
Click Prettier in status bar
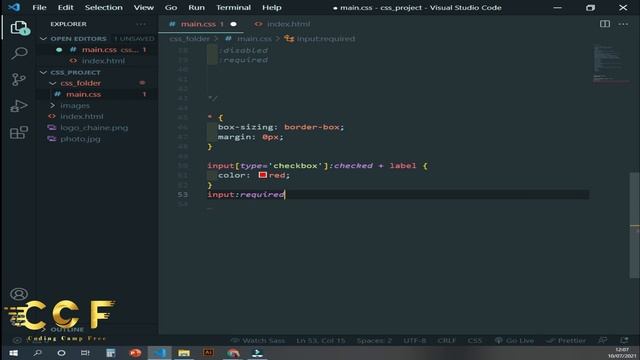(x=566, y=340)
